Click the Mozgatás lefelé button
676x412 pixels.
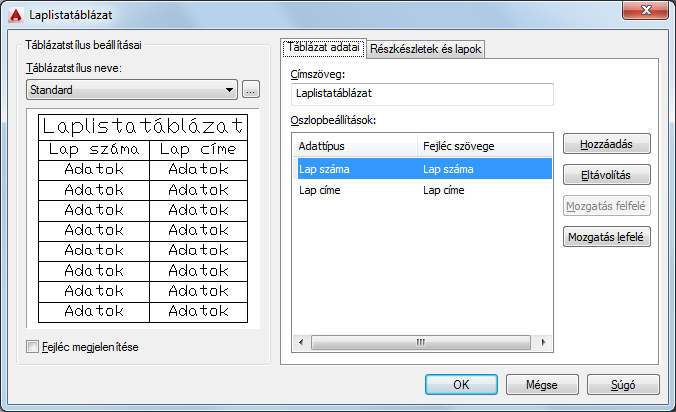click(606, 237)
